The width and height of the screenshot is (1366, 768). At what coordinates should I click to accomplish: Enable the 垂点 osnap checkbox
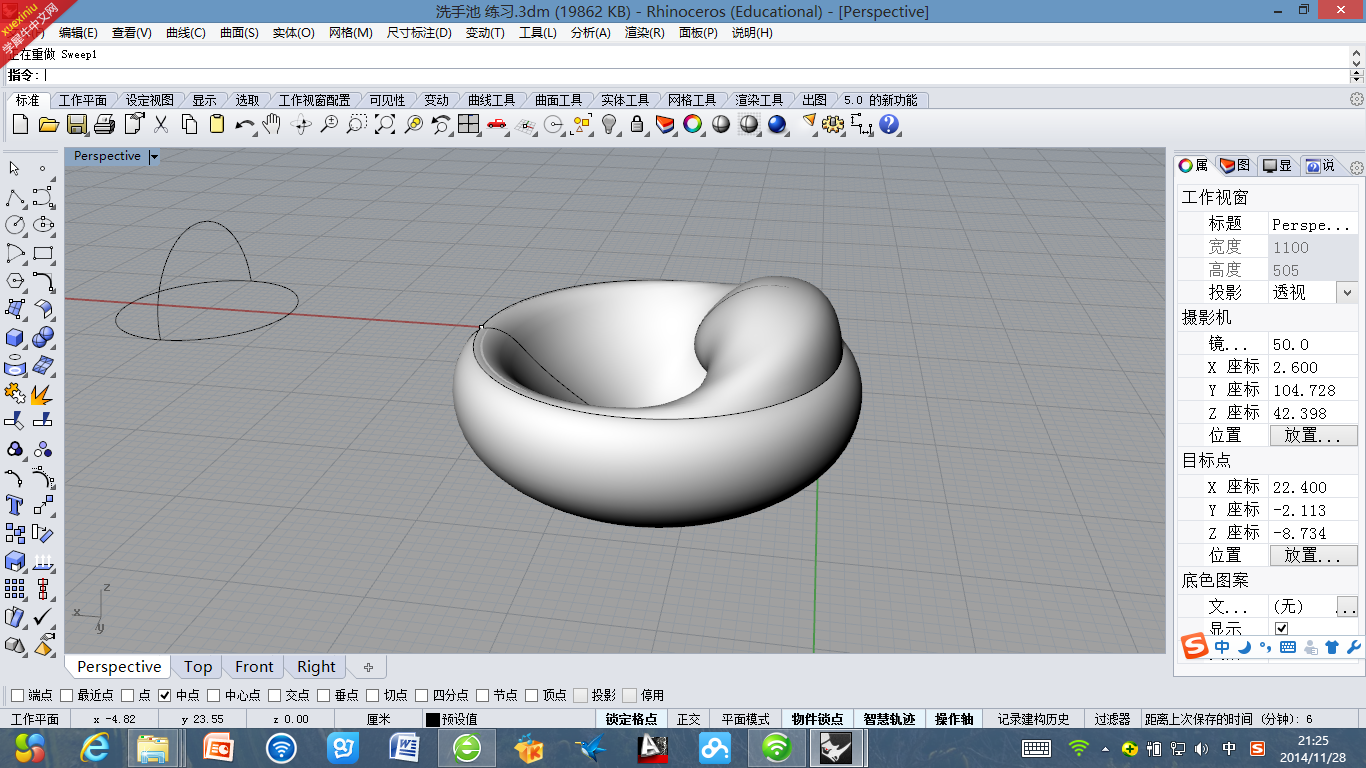(324, 695)
